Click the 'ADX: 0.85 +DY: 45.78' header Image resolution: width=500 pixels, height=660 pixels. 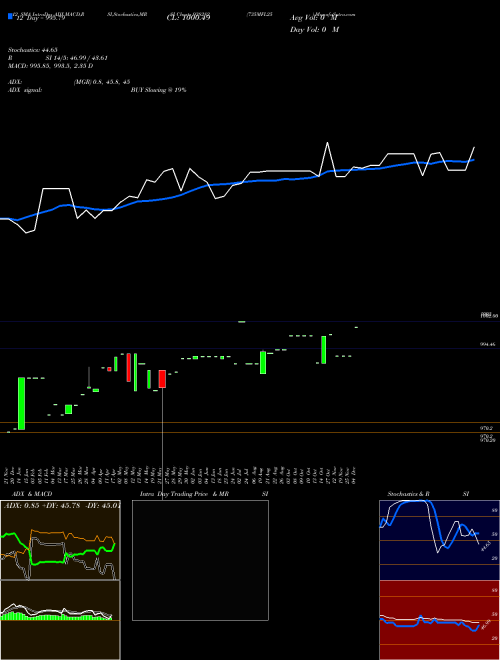[42, 505]
